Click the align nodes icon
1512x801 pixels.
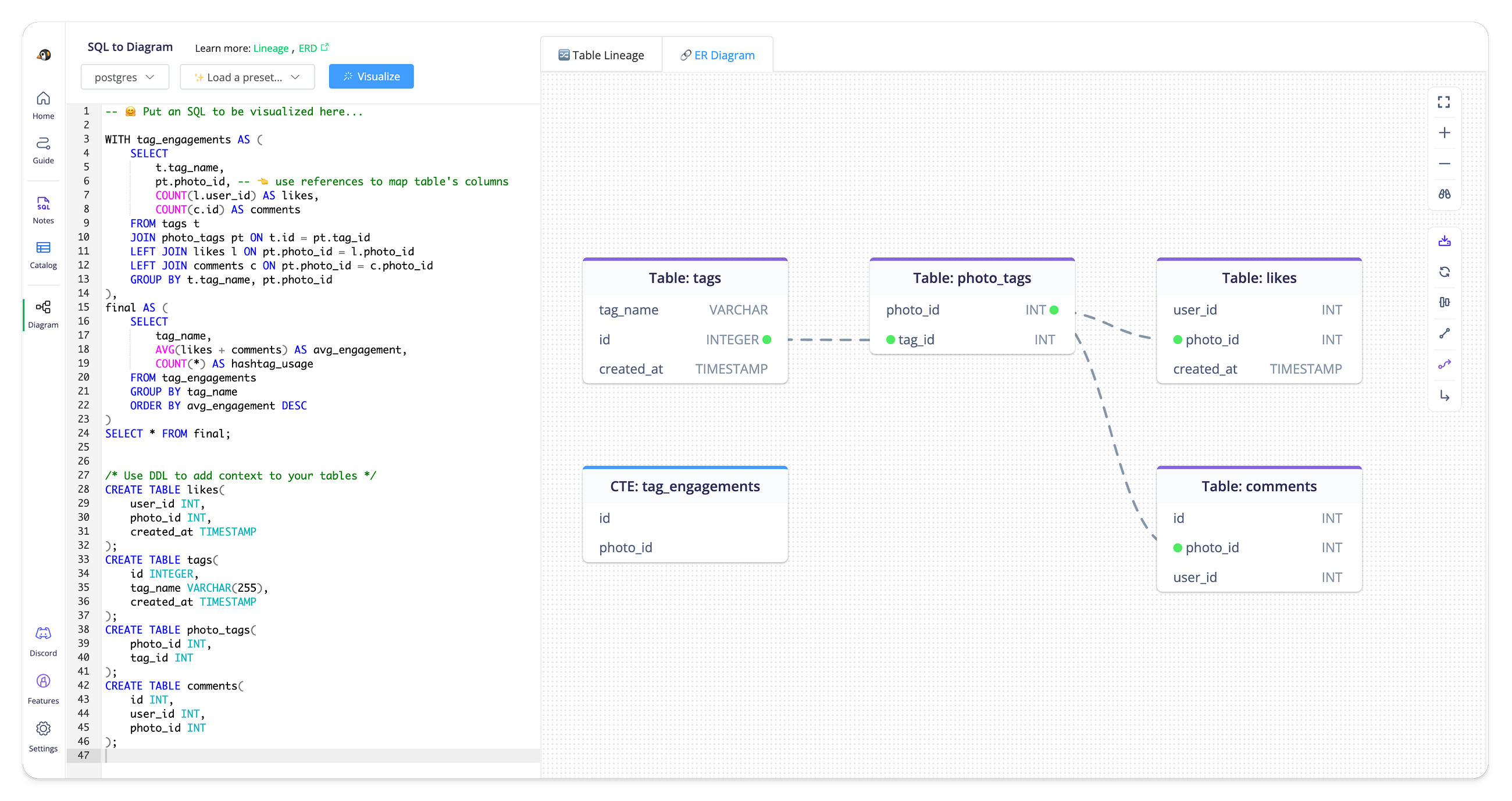pos(1444,302)
